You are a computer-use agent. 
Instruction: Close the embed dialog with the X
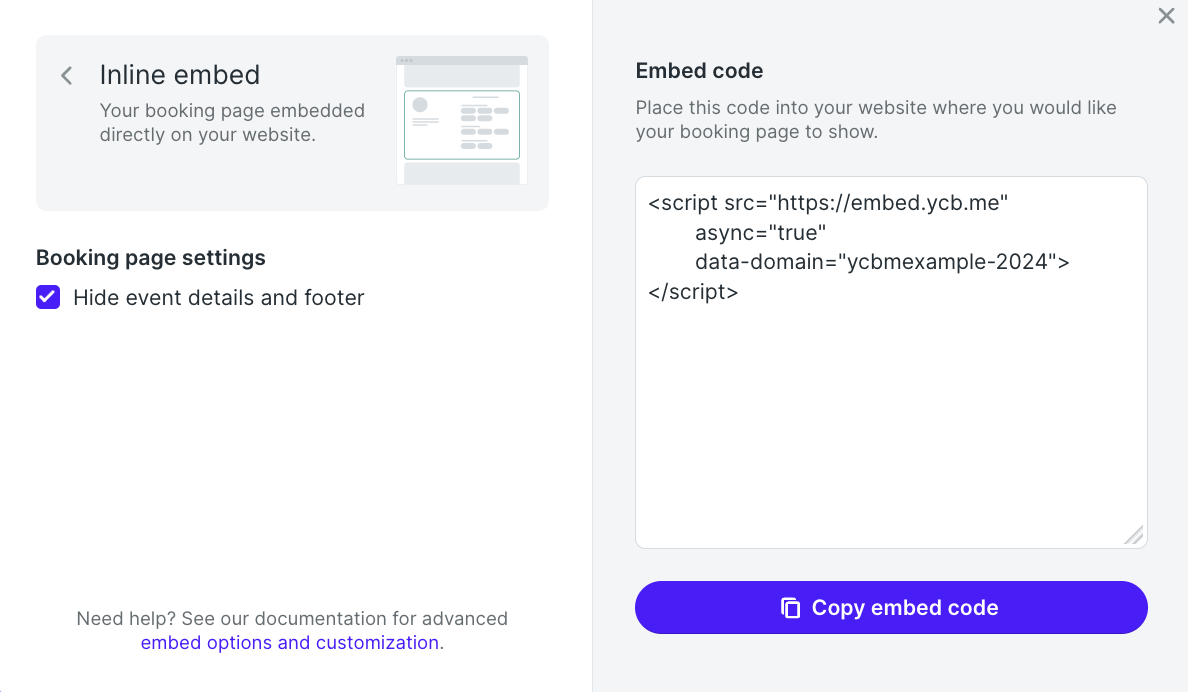[1166, 16]
